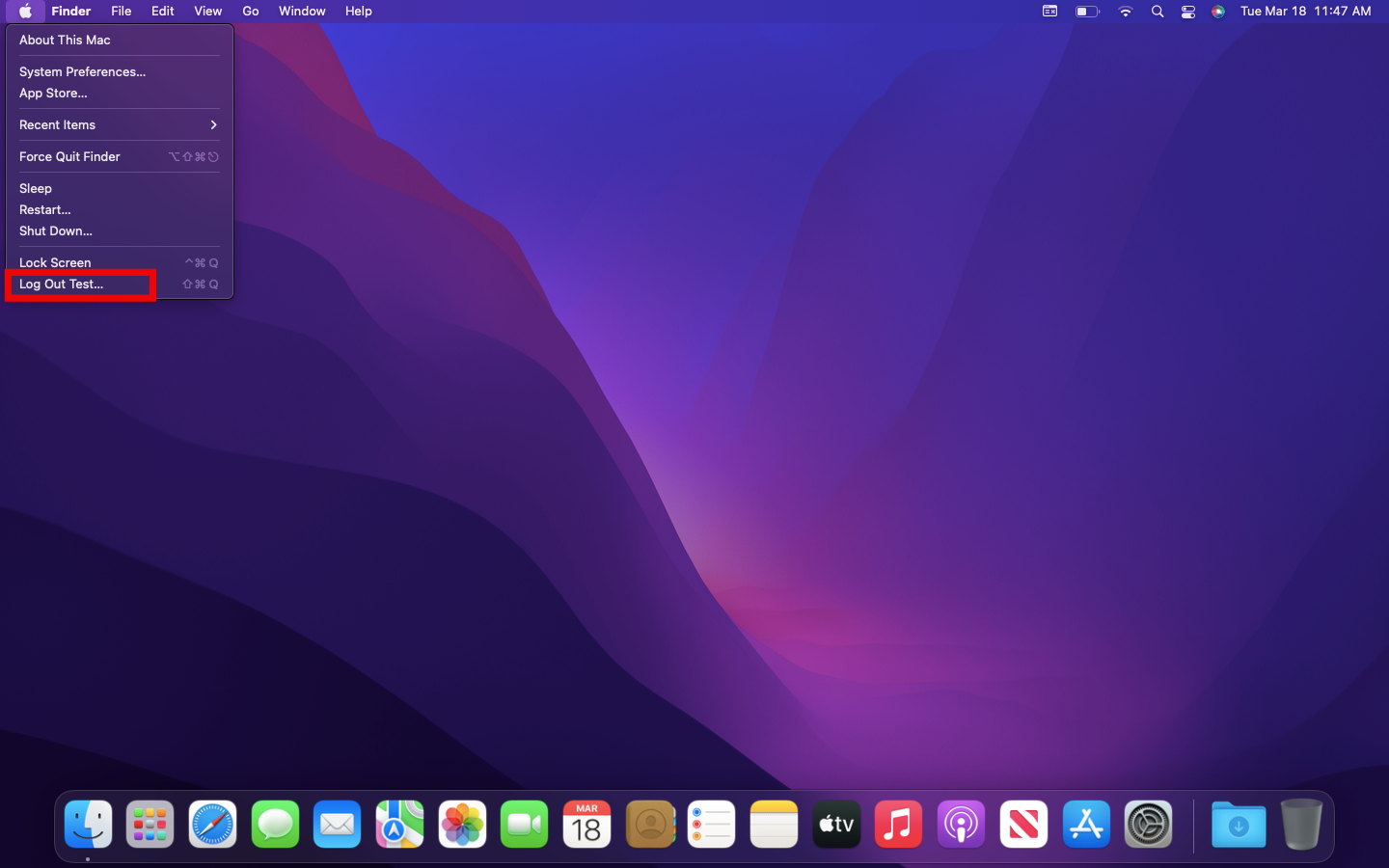Open the View menu
The image size is (1389, 868).
pyautogui.click(x=208, y=12)
